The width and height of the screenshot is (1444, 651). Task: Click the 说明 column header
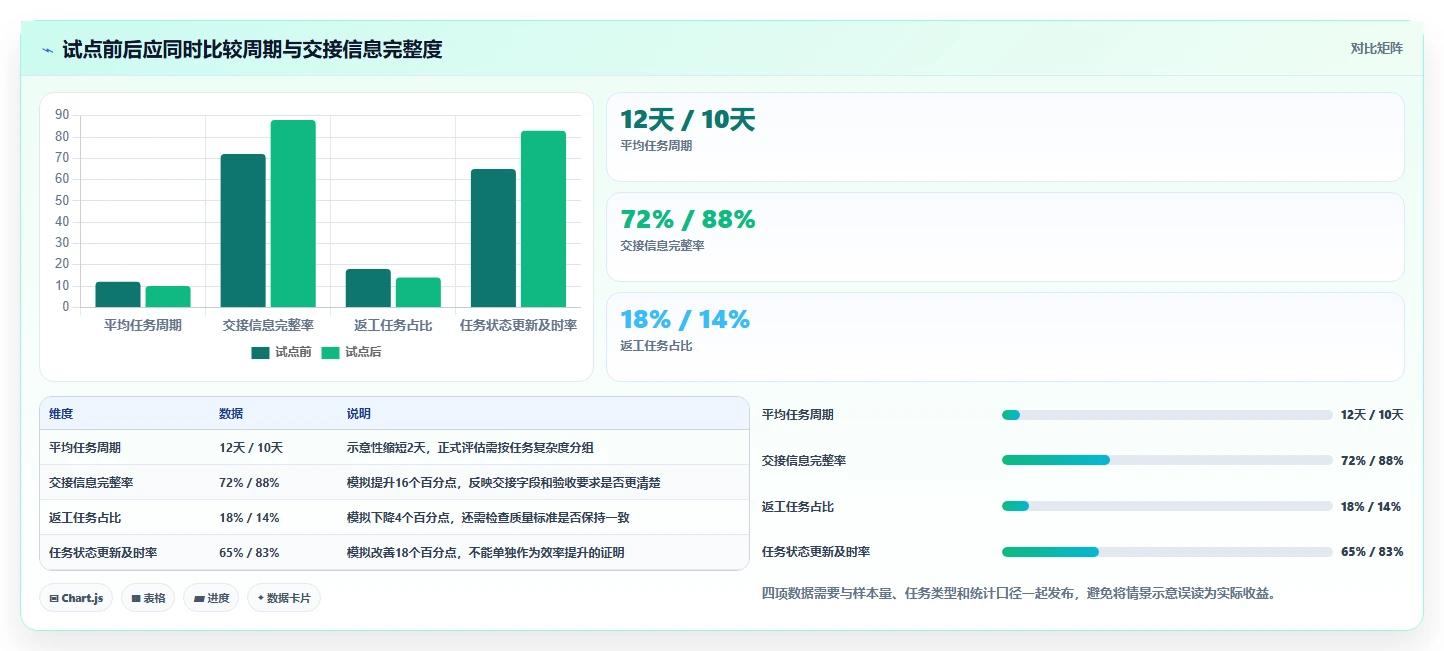pyautogui.click(x=359, y=414)
